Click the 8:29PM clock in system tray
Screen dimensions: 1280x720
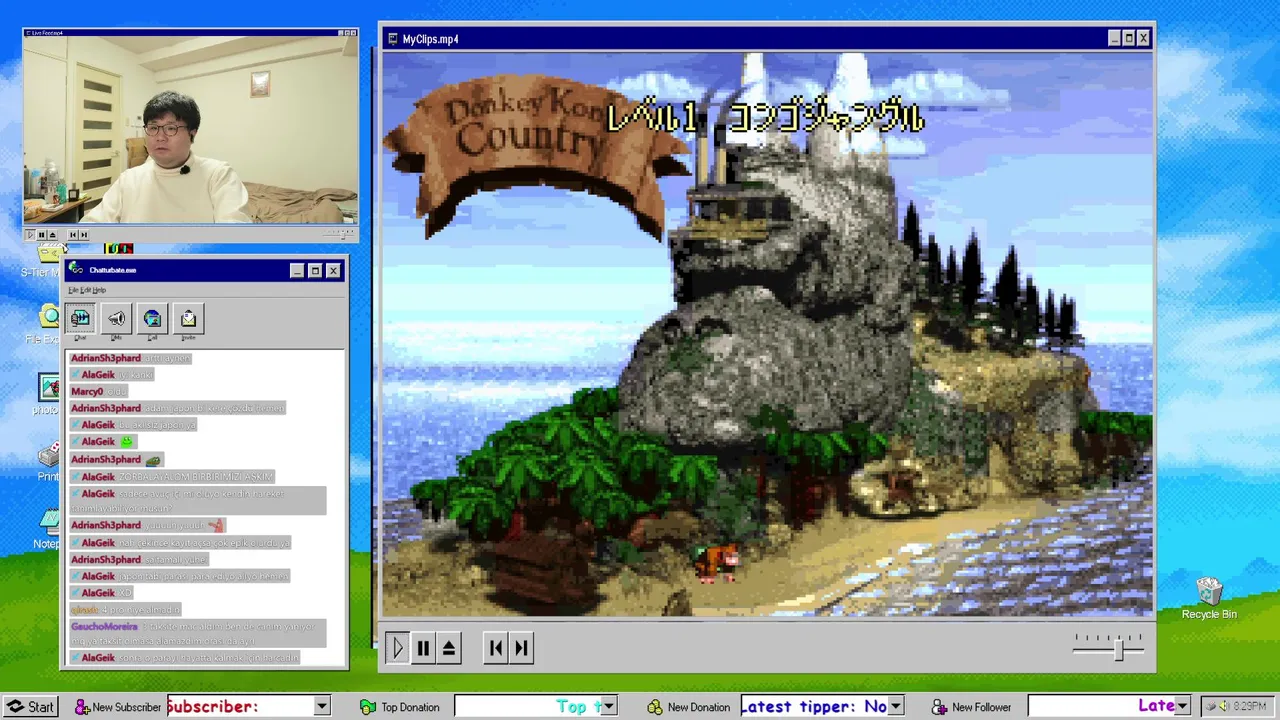(x=1250, y=707)
